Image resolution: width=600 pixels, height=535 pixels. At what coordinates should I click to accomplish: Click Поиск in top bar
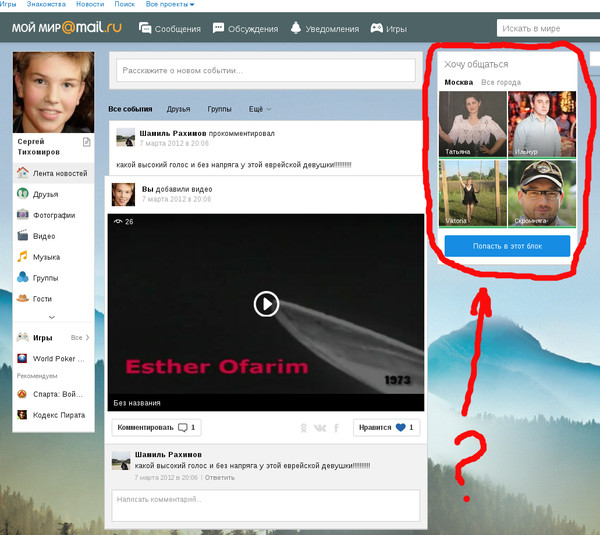125,4
